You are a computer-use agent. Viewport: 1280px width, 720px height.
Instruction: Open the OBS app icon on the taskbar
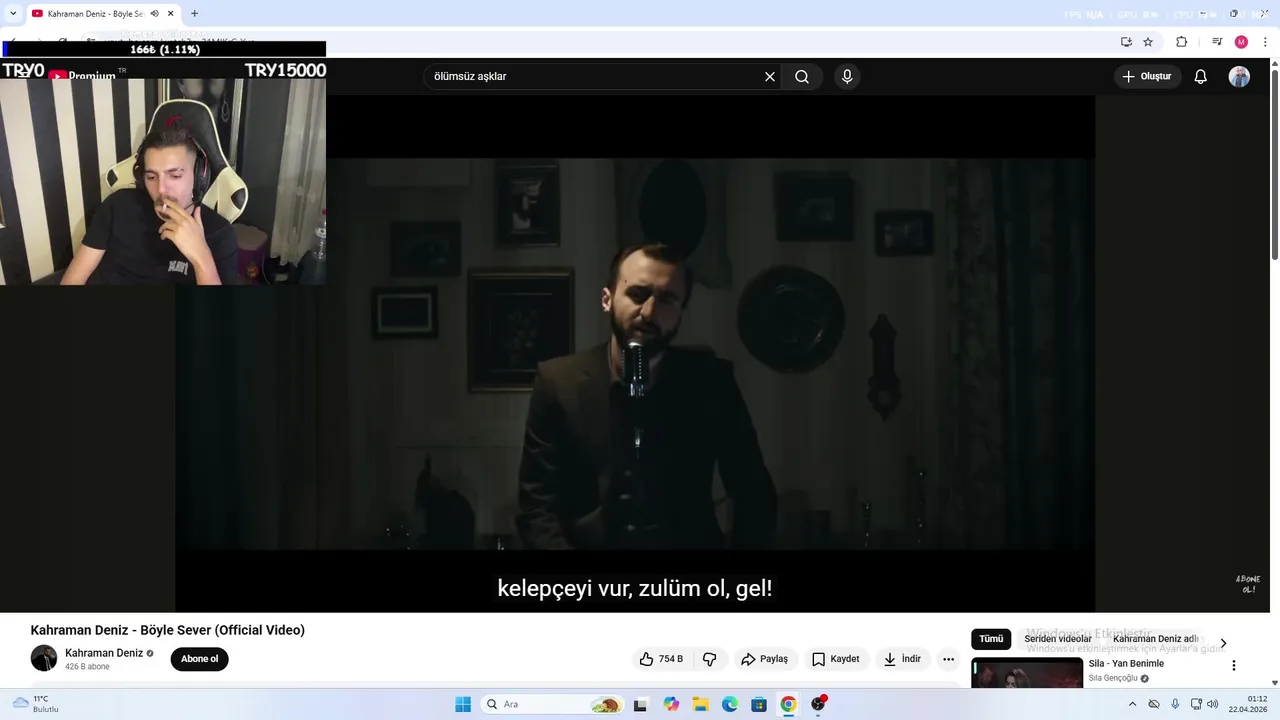pos(818,704)
